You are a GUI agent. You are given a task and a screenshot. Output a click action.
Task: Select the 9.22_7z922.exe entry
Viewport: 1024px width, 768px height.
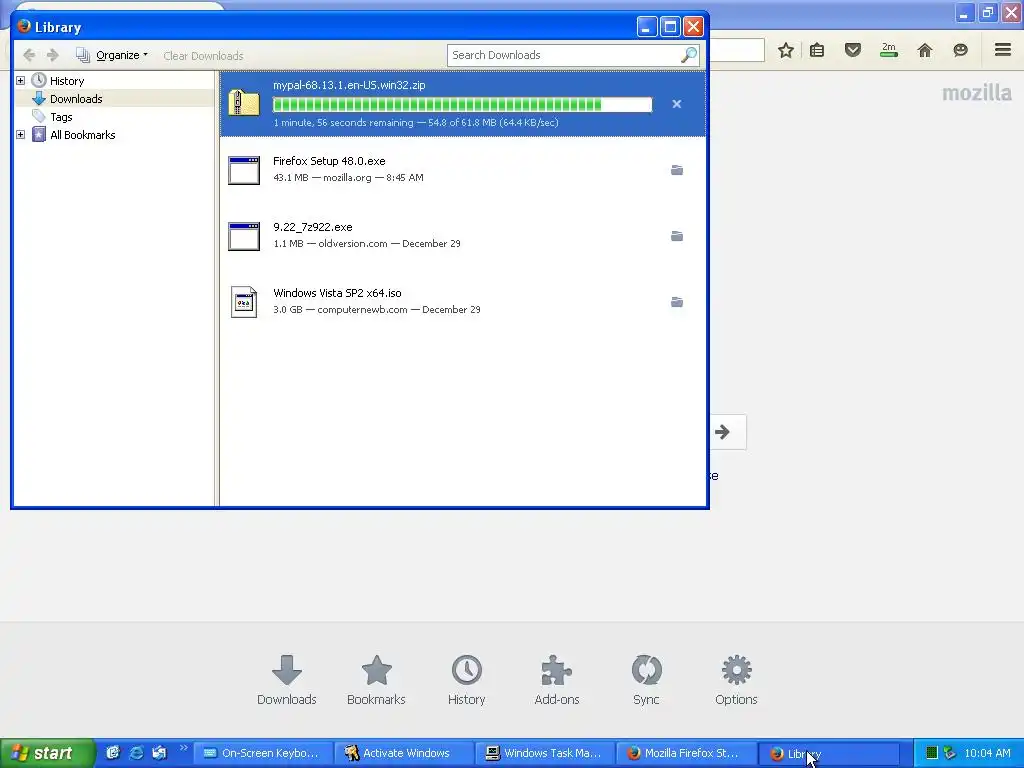click(x=462, y=236)
